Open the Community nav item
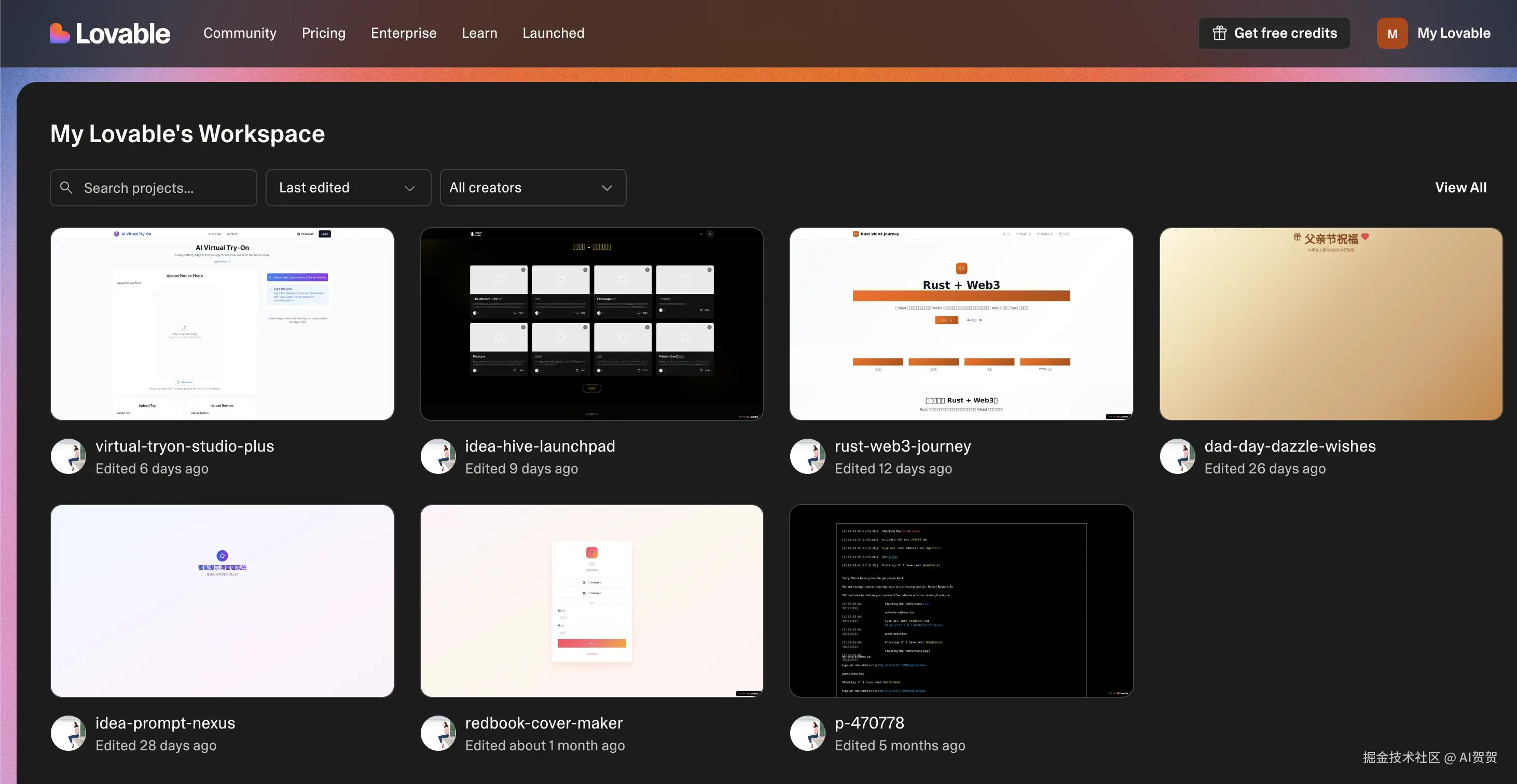The image size is (1517, 784). (x=240, y=33)
